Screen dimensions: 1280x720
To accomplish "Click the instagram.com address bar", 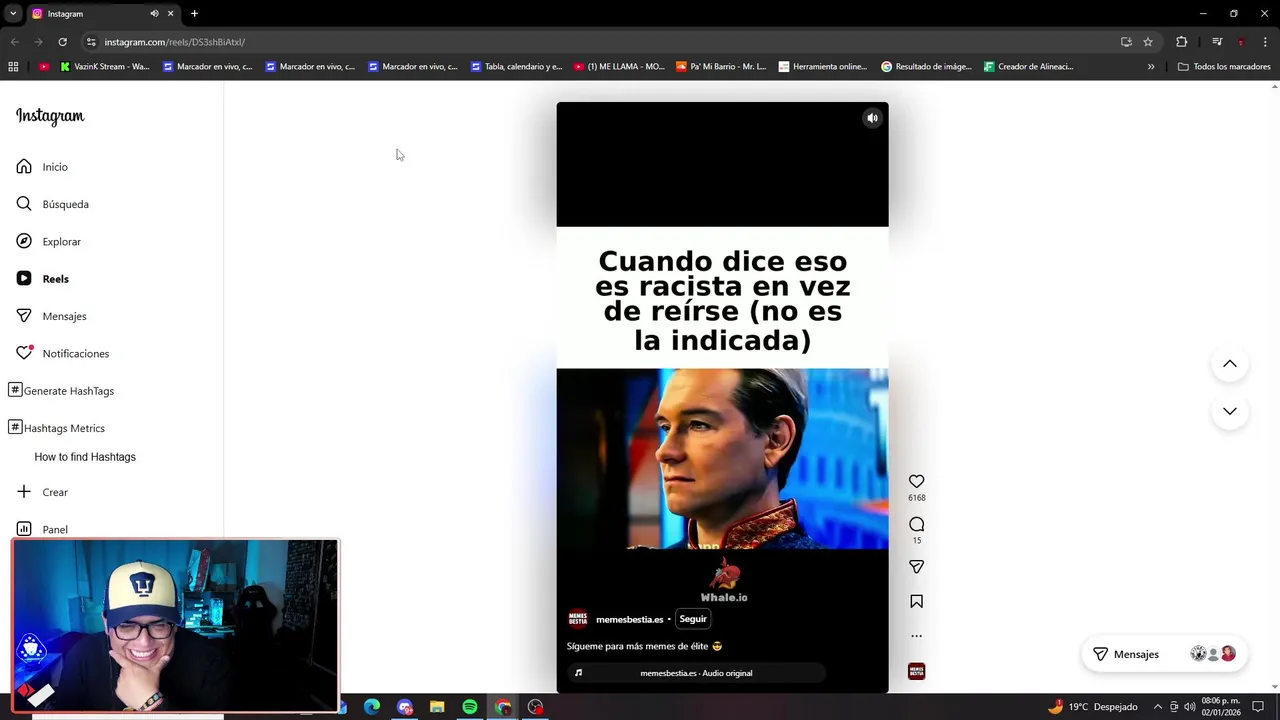I will pyautogui.click(x=600, y=42).
